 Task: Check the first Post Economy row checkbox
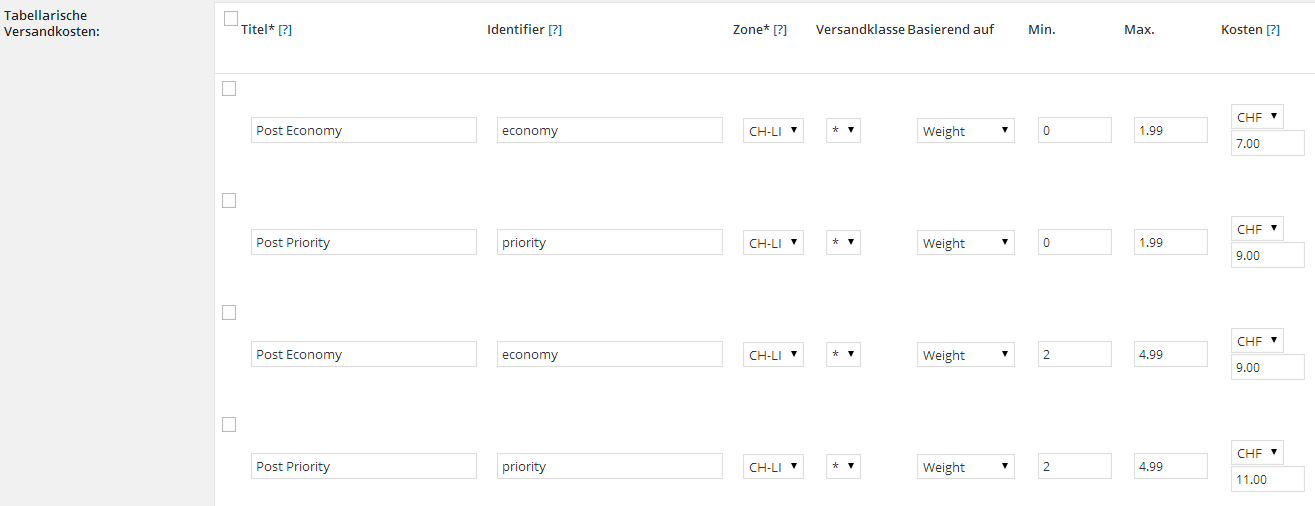click(x=229, y=89)
